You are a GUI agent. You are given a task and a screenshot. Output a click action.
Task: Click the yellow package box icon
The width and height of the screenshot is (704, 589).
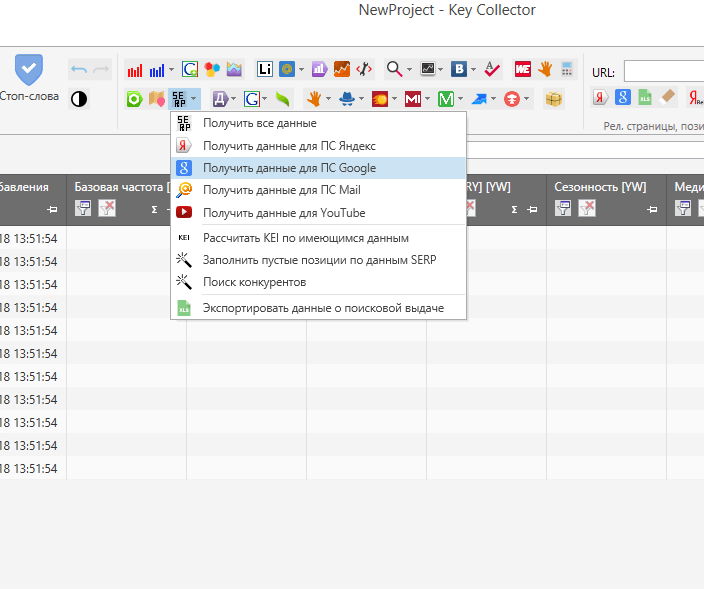pyautogui.click(x=553, y=98)
